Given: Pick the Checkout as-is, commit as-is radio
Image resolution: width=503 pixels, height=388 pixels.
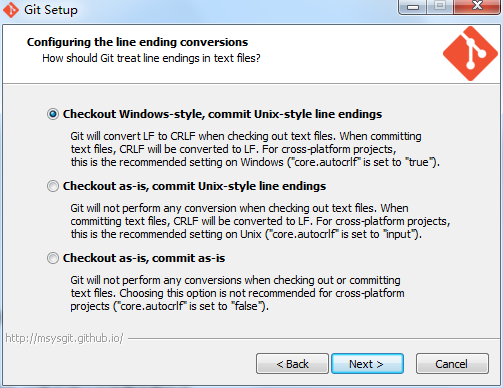Looking at the screenshot, I should [53, 258].
